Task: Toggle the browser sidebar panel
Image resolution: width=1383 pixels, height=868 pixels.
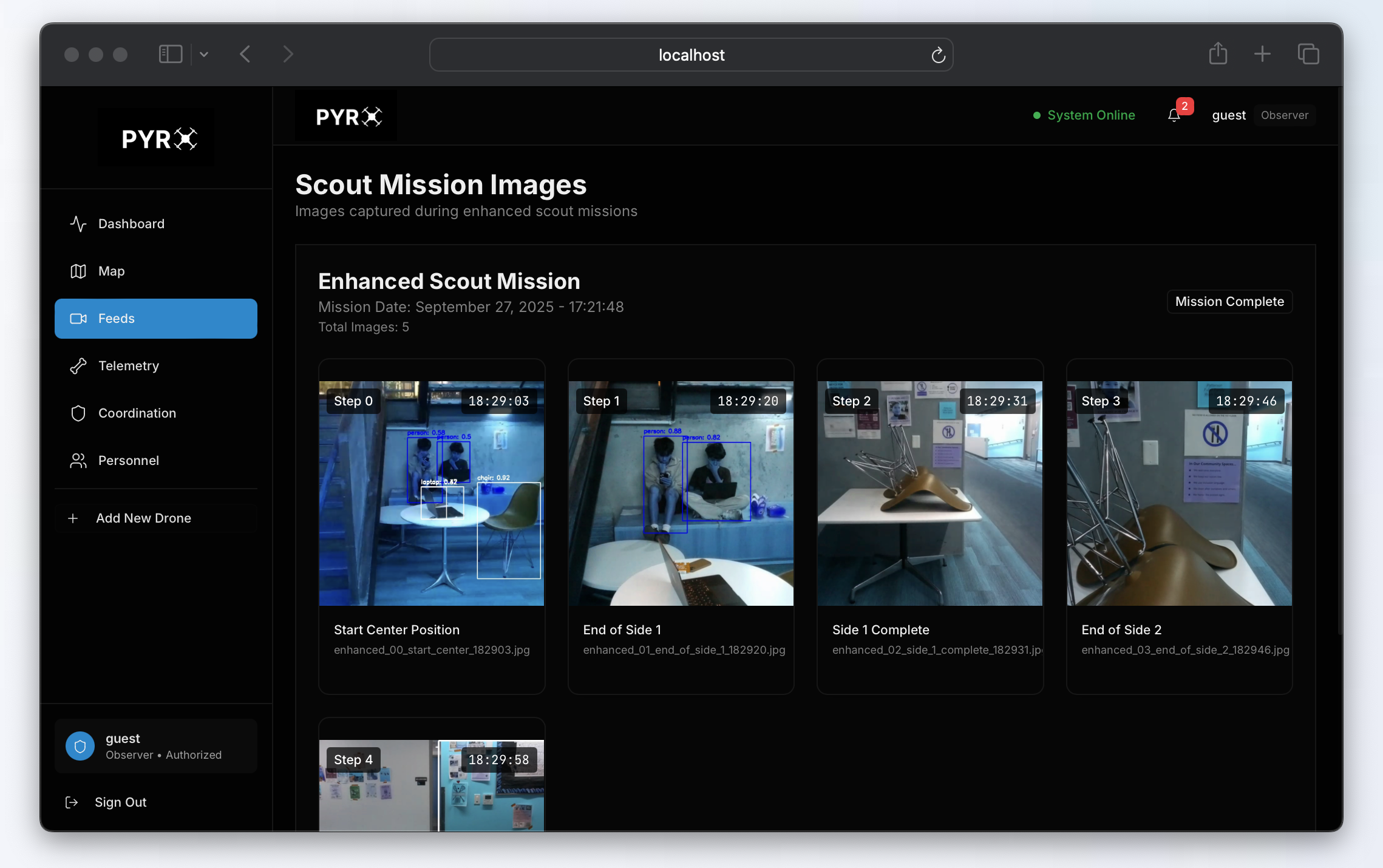Action: point(171,54)
